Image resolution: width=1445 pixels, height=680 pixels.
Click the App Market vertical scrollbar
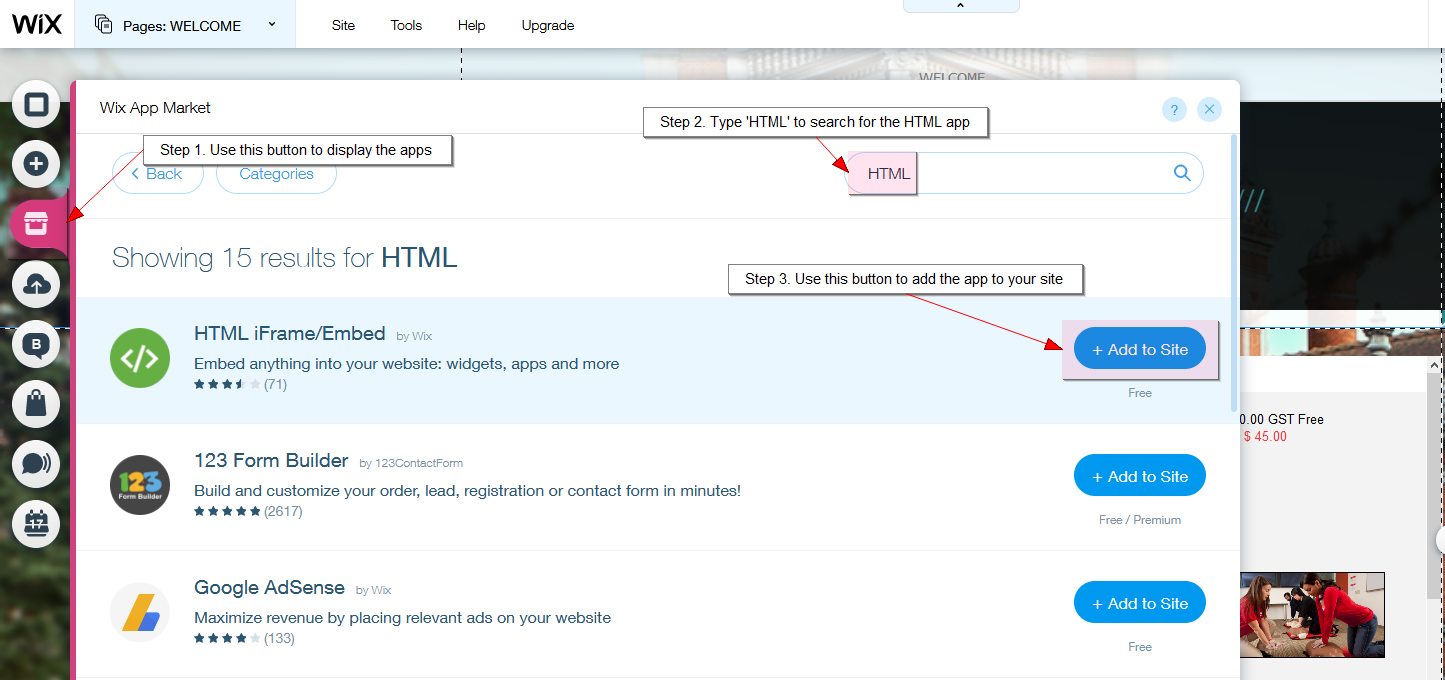1235,273
